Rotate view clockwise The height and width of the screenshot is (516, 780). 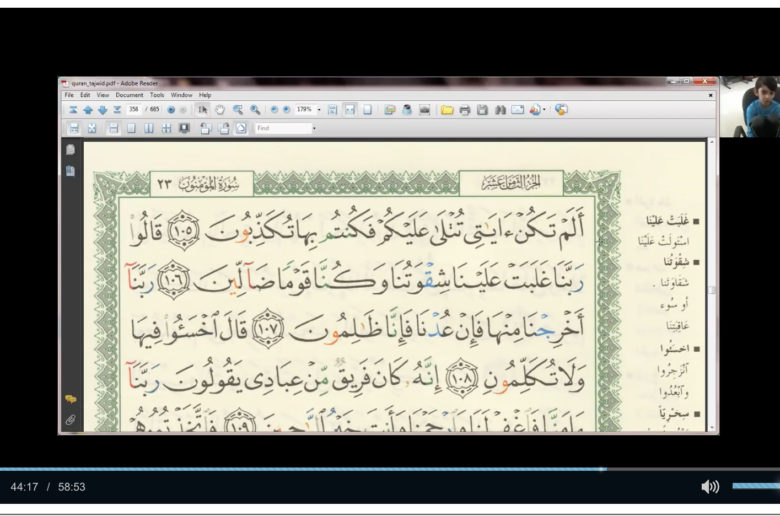[223, 128]
